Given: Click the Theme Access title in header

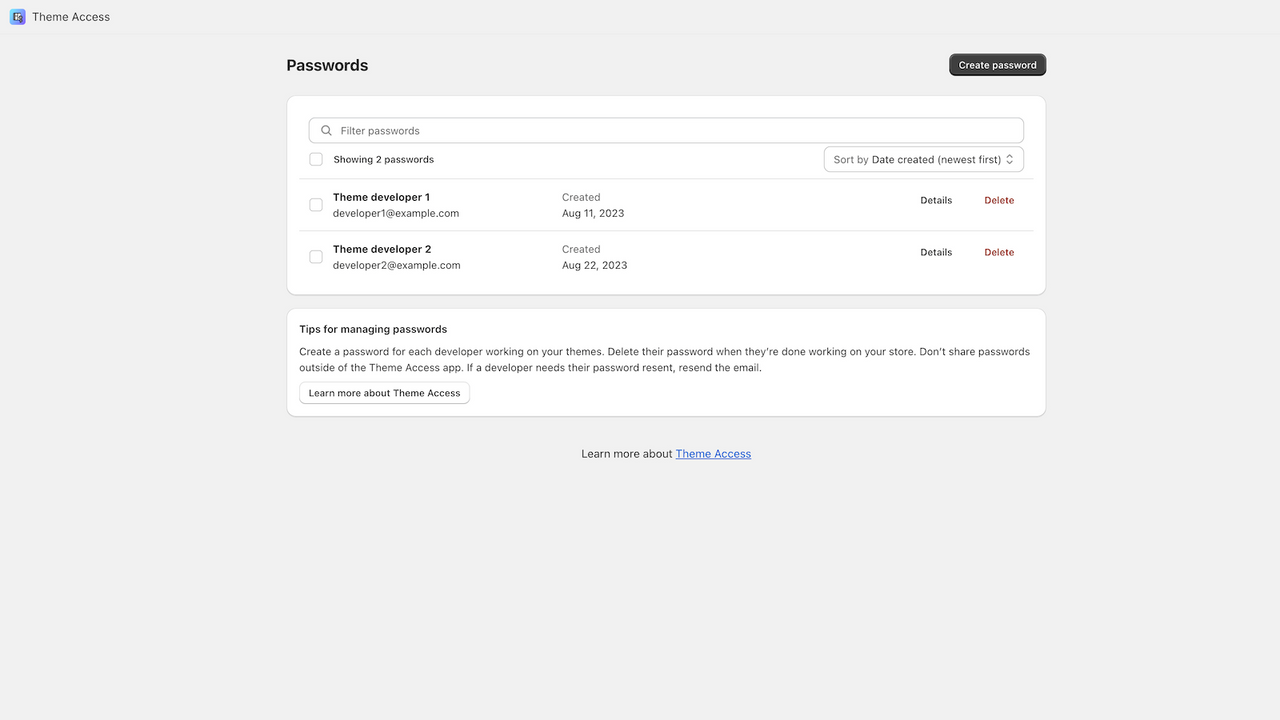Looking at the screenshot, I should point(70,16).
